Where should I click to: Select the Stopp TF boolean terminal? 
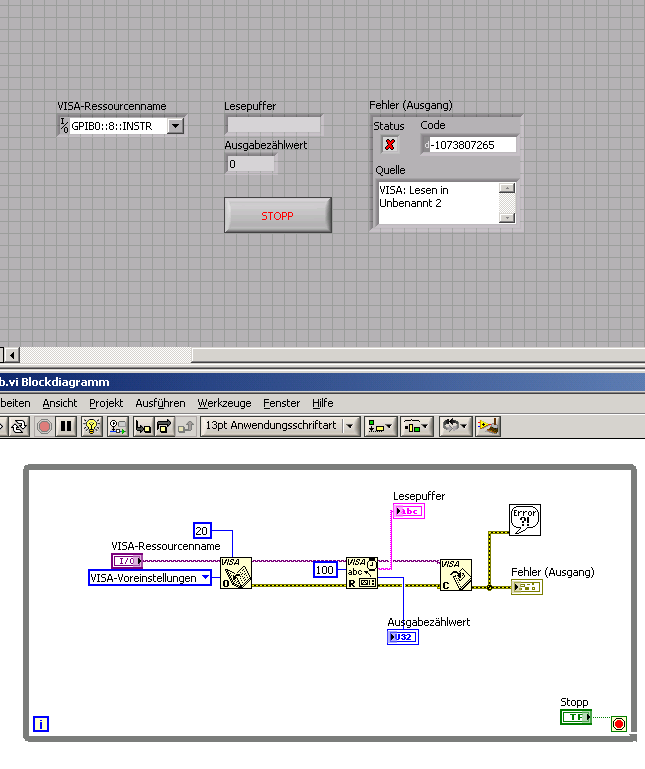tap(576, 717)
